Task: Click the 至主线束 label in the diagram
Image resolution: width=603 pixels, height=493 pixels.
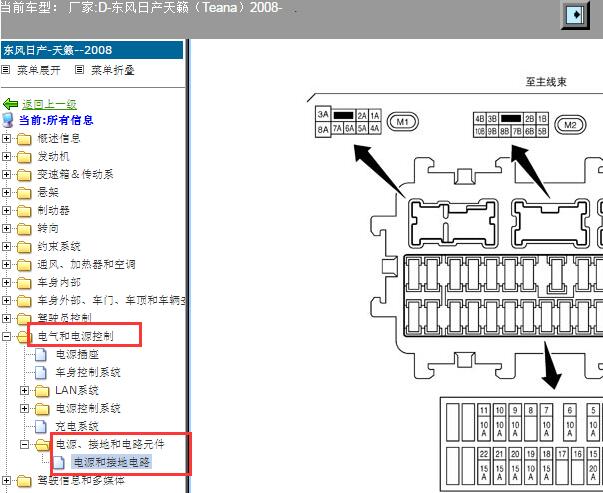Action: pos(546,82)
